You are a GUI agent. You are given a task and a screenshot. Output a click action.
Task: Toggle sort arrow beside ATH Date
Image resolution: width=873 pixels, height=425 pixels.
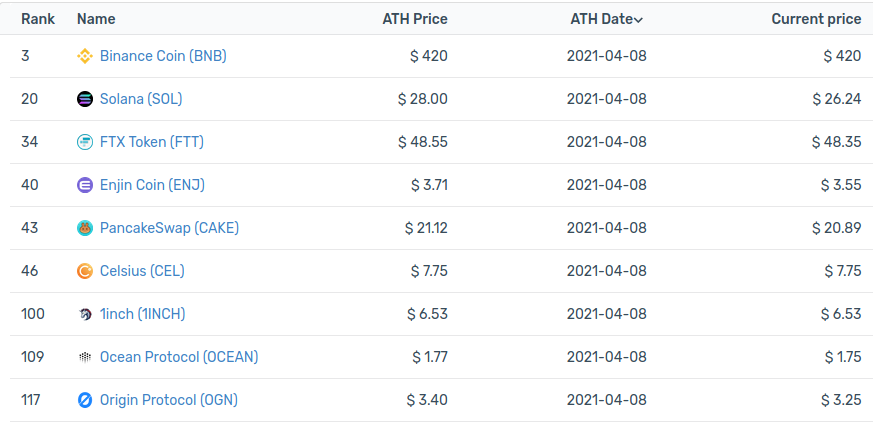pos(639,20)
